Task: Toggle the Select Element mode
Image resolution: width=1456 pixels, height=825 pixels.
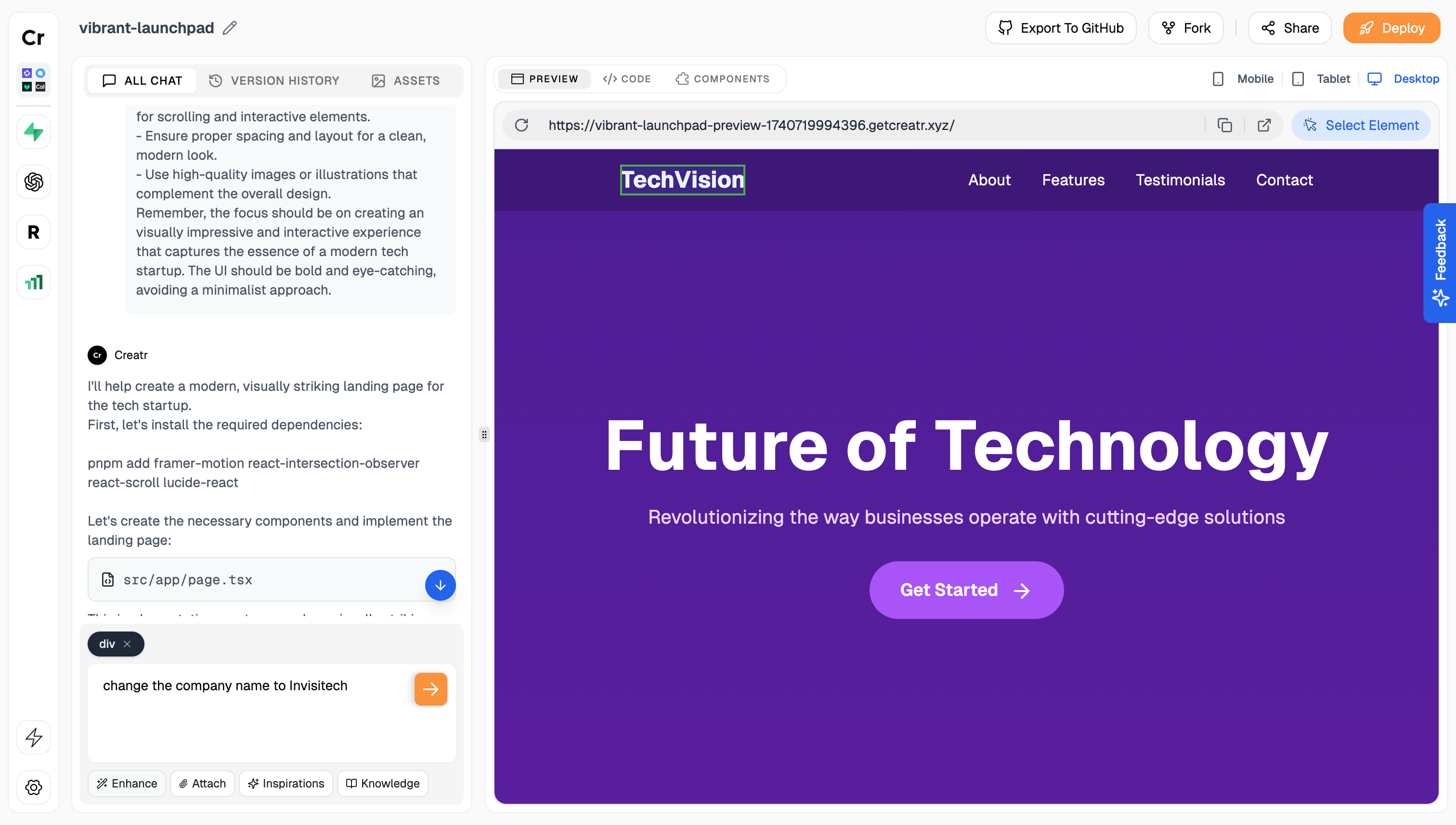Action: click(1361, 125)
